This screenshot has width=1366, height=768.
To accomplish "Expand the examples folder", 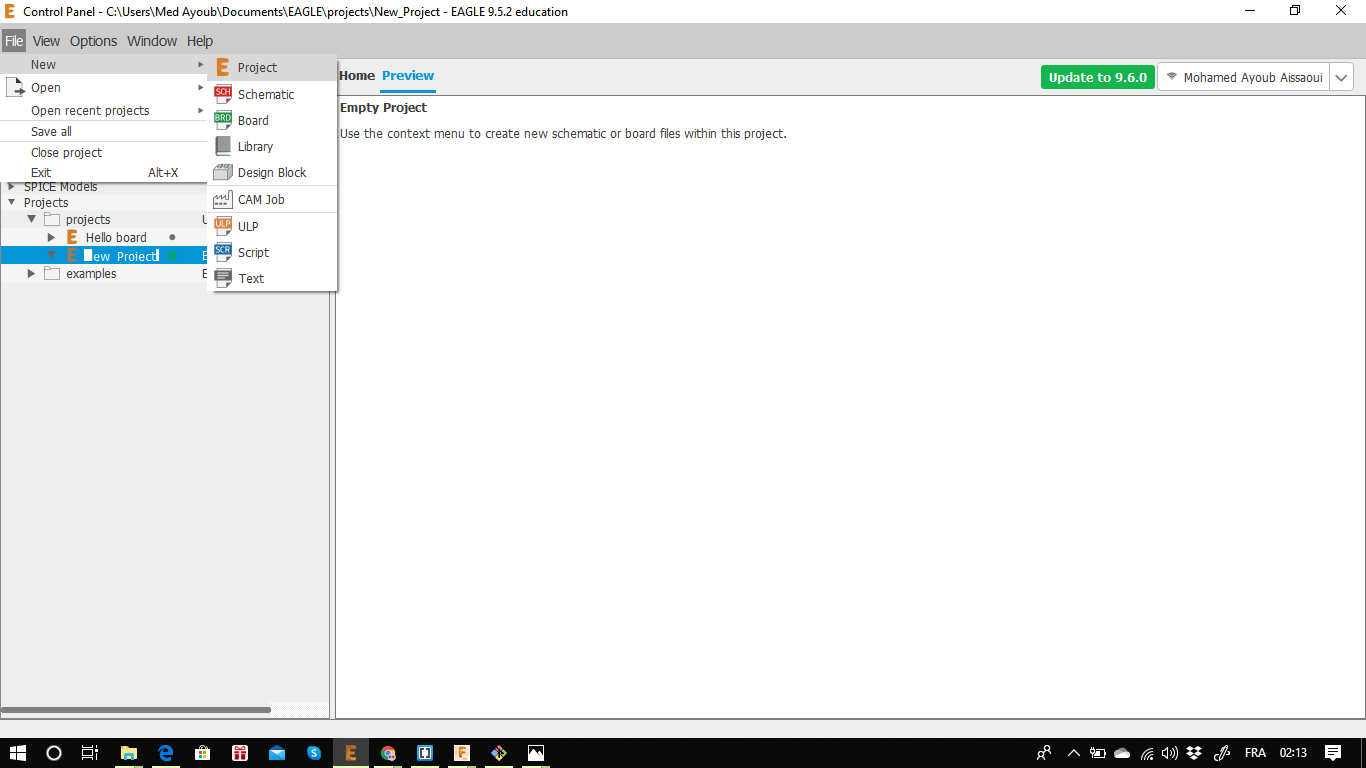I will coord(32,273).
